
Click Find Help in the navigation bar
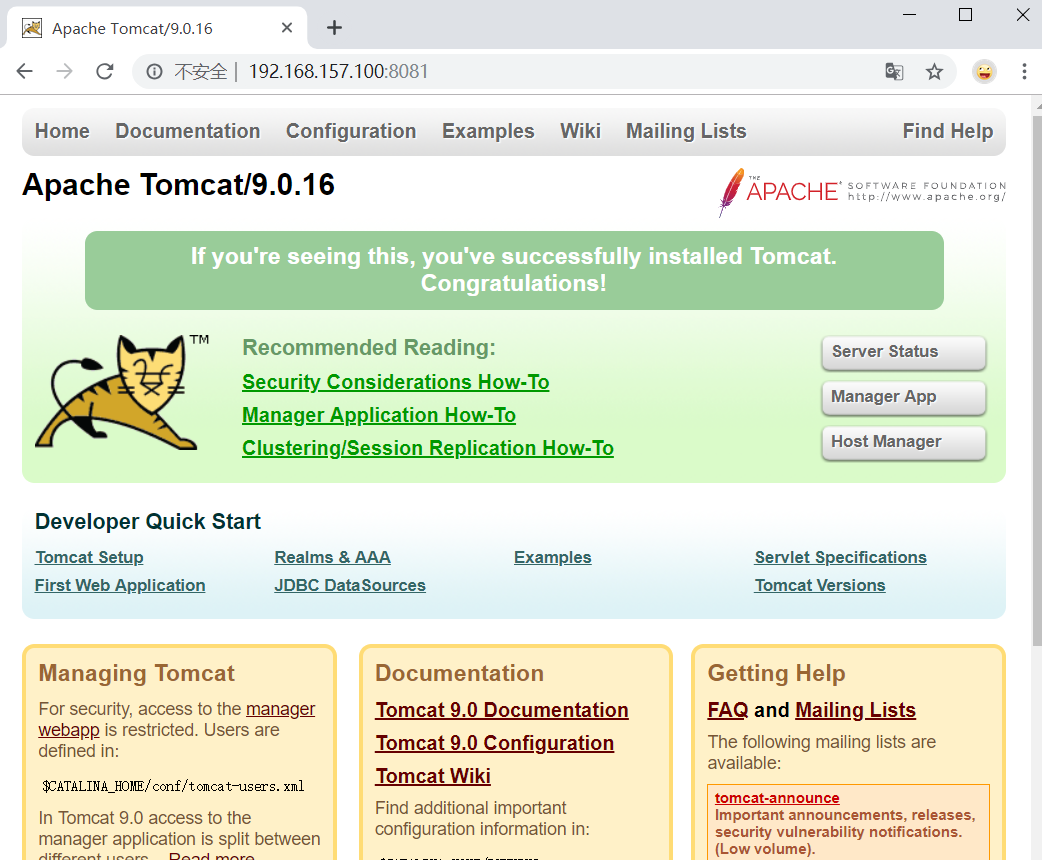[x=948, y=131]
